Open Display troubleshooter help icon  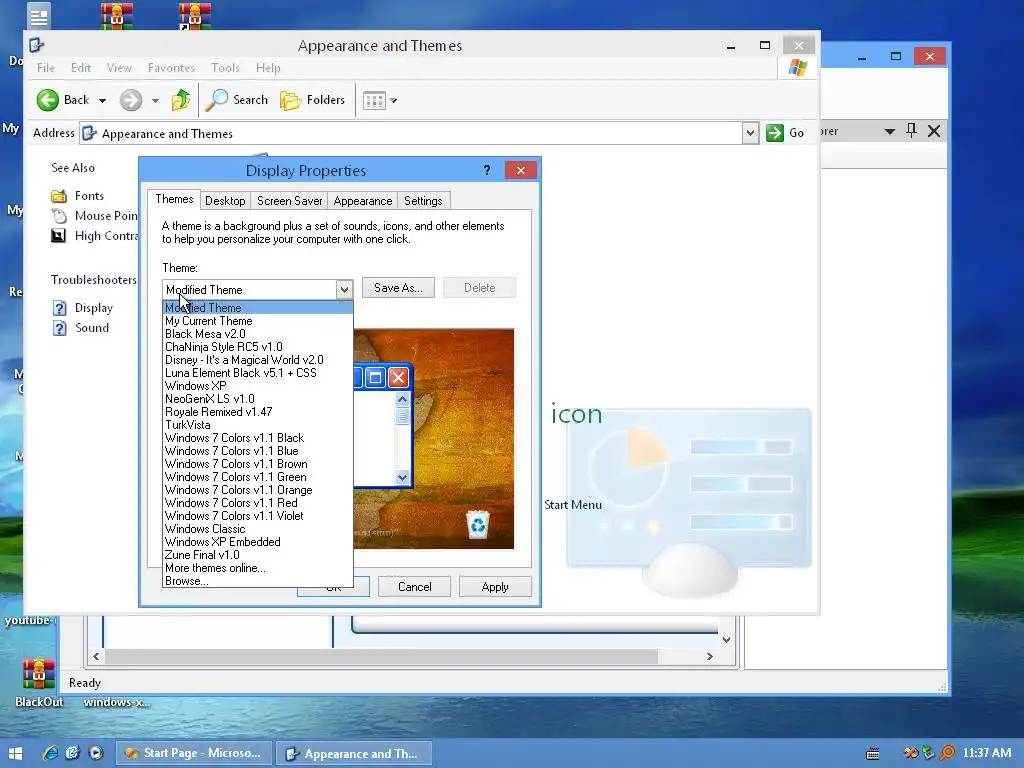point(59,308)
